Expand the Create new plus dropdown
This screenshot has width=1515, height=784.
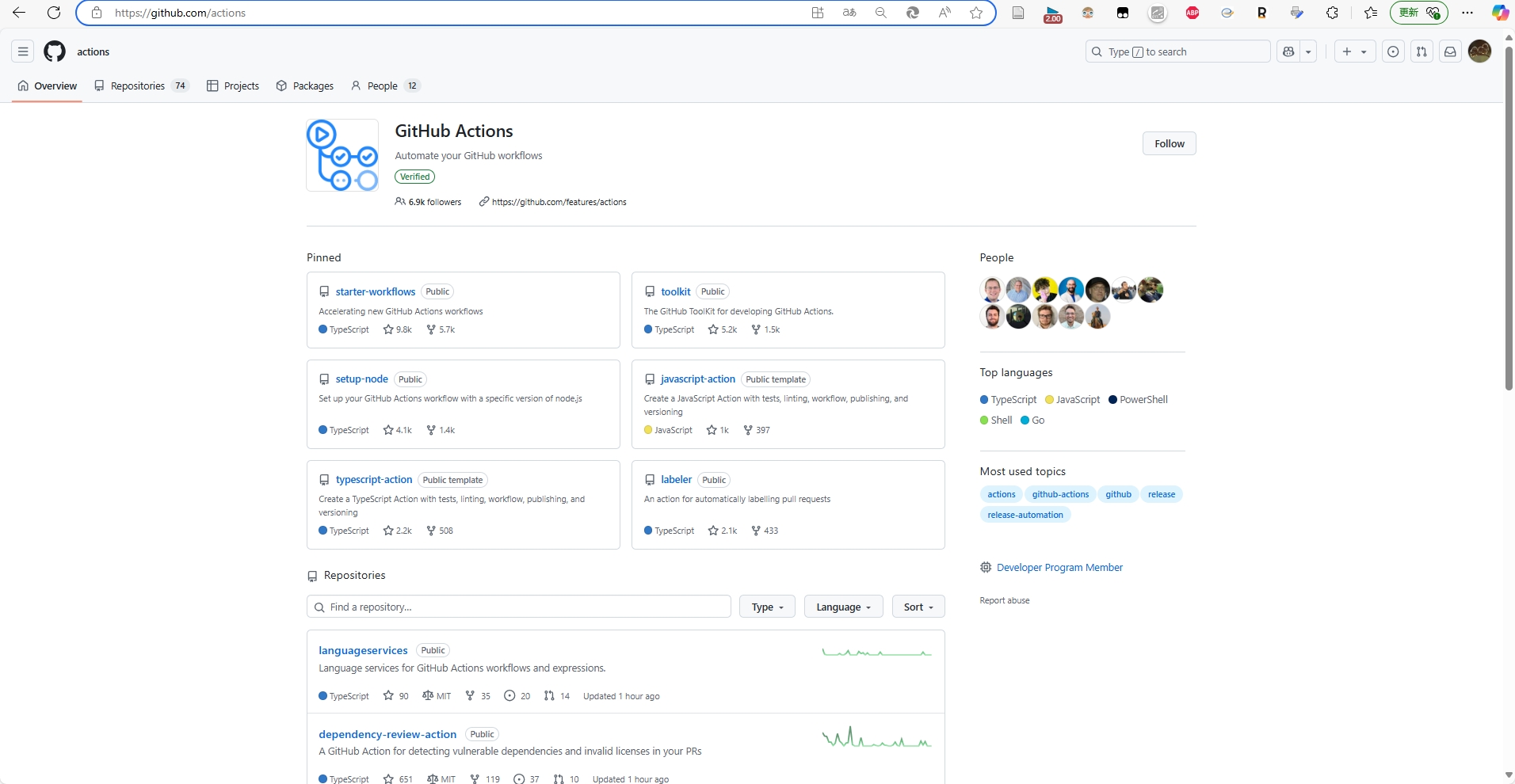[1355, 51]
